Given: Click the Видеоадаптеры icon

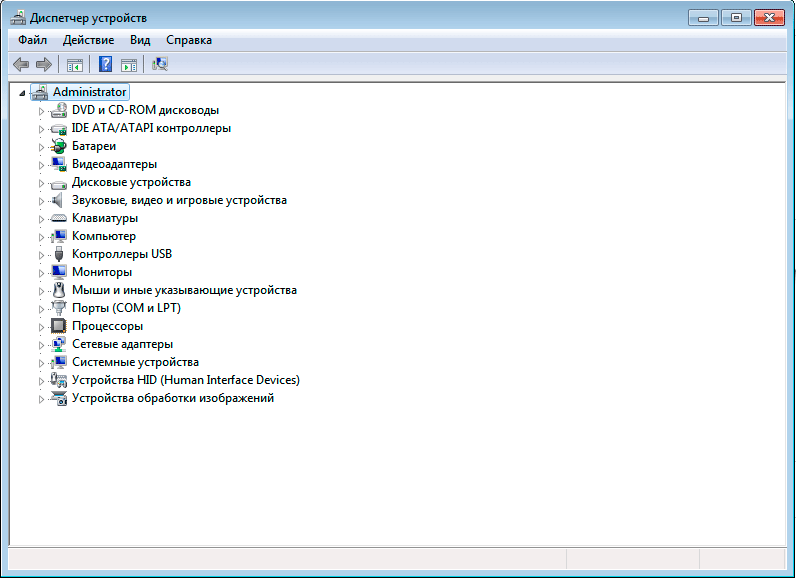Looking at the screenshot, I should pos(59,164).
